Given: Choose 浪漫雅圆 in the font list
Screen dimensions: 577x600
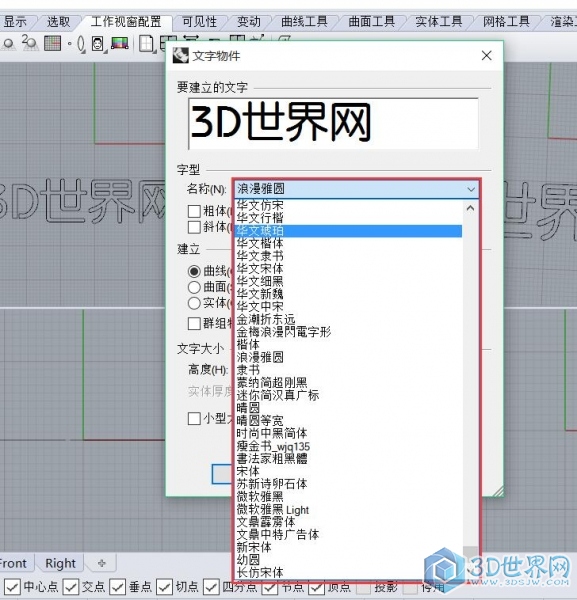Looking at the screenshot, I should [349, 357].
